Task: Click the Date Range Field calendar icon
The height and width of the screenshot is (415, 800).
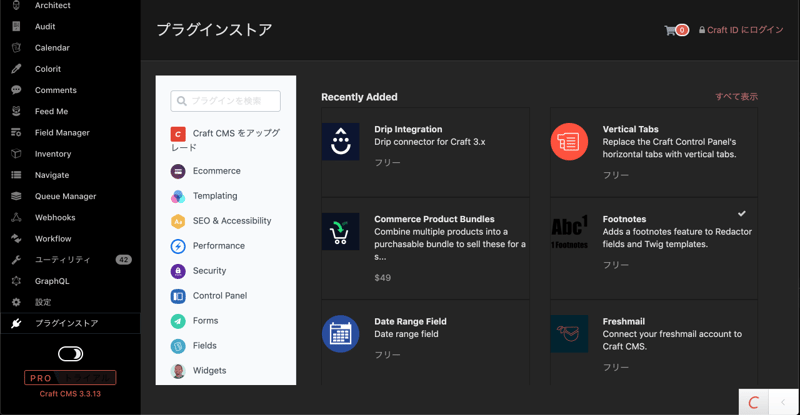Action: coord(340,334)
